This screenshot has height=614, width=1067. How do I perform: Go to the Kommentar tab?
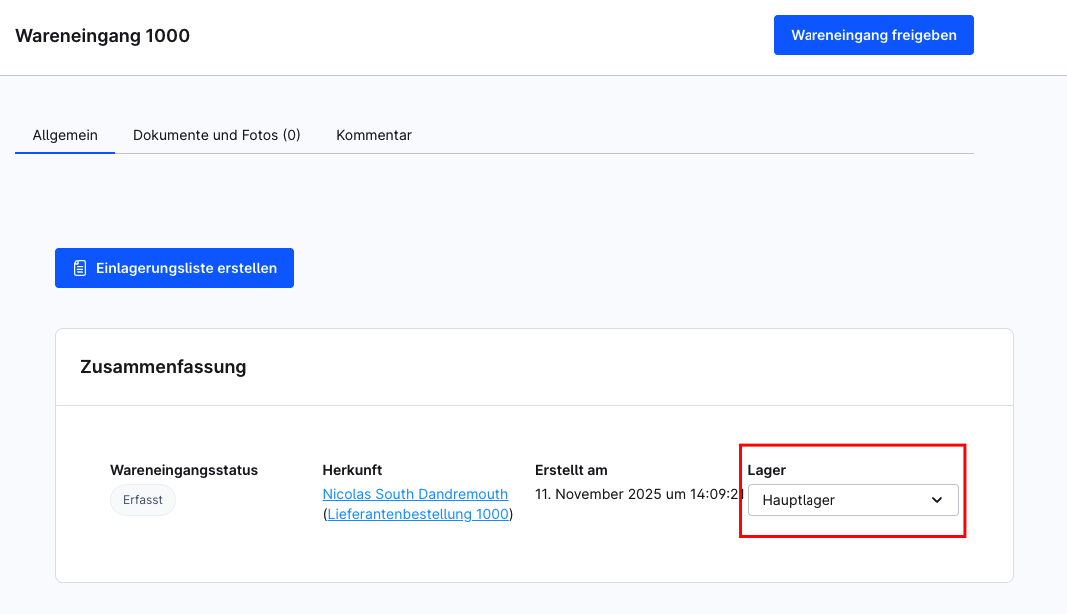pyautogui.click(x=374, y=135)
